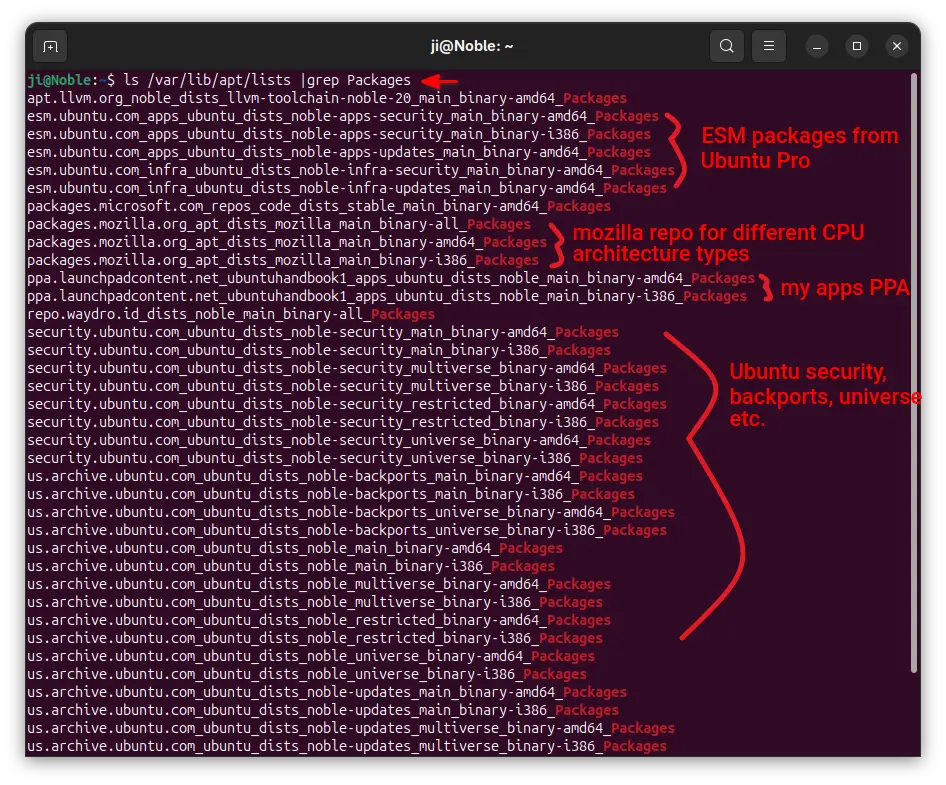Click the esm infra-security amd64 line
The height and width of the screenshot is (785, 946).
tap(351, 170)
